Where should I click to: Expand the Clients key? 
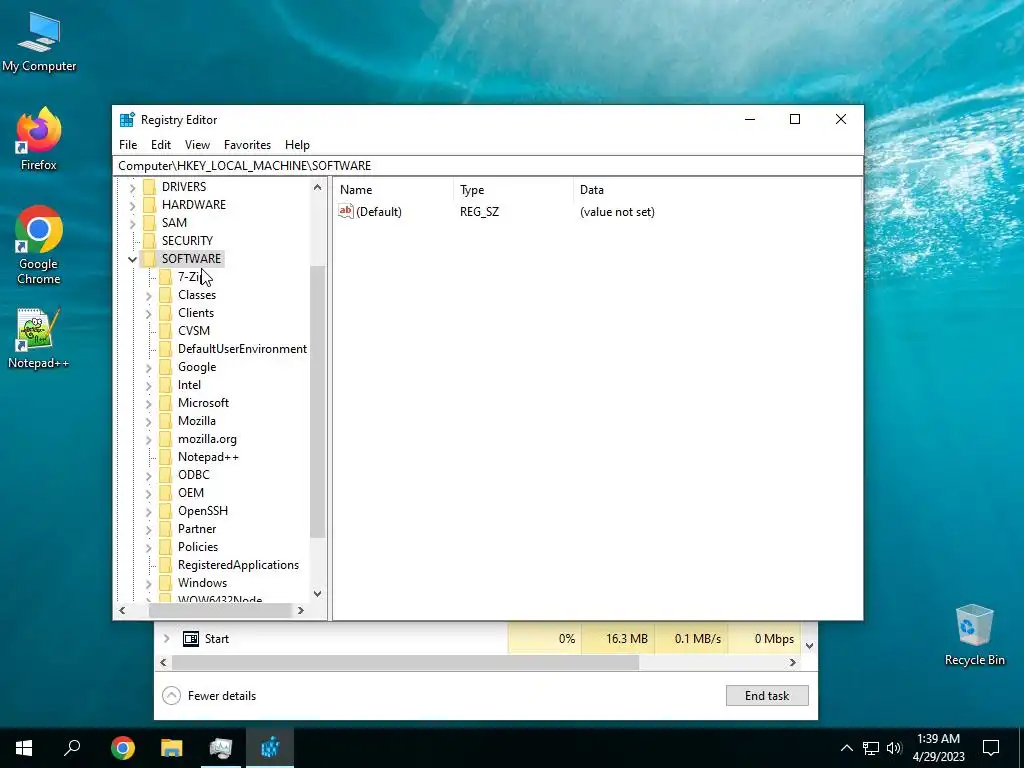click(x=148, y=313)
